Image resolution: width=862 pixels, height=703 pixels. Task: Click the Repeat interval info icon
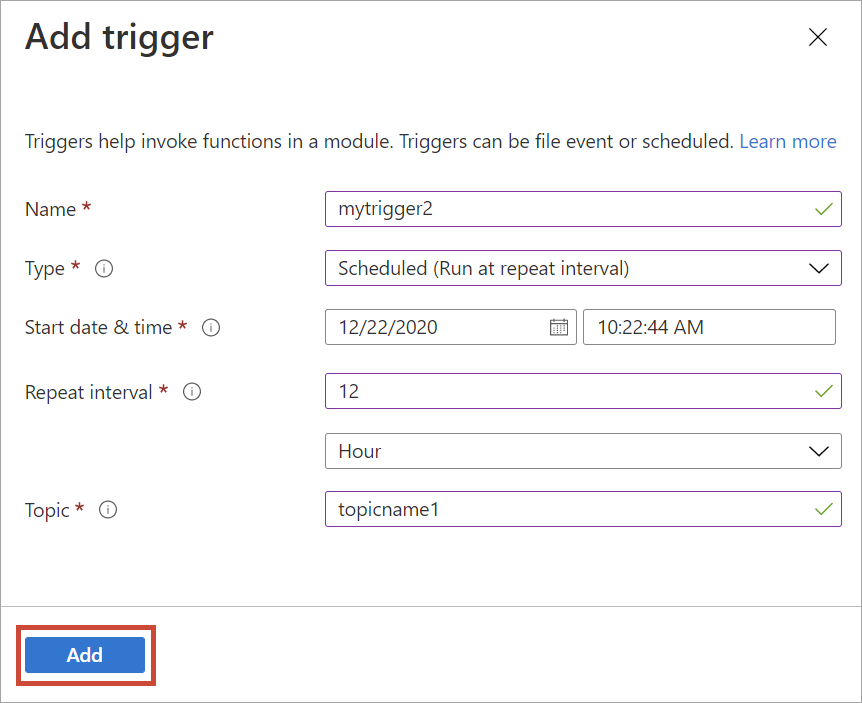tap(192, 392)
